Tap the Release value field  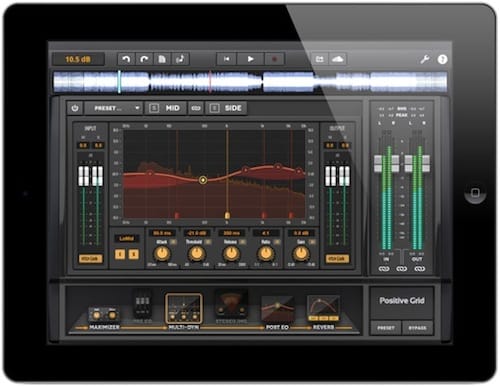(x=231, y=233)
